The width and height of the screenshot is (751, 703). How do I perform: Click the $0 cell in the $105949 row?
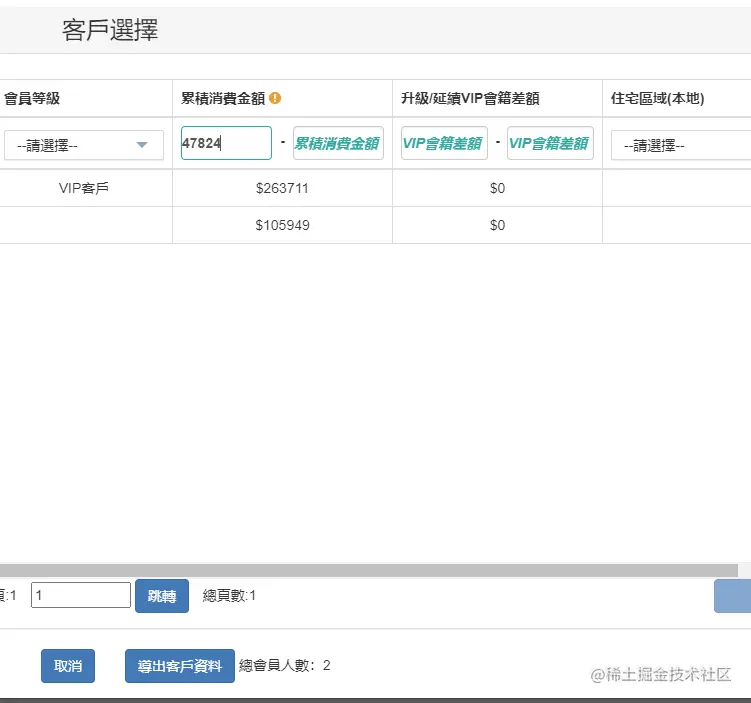(497, 225)
